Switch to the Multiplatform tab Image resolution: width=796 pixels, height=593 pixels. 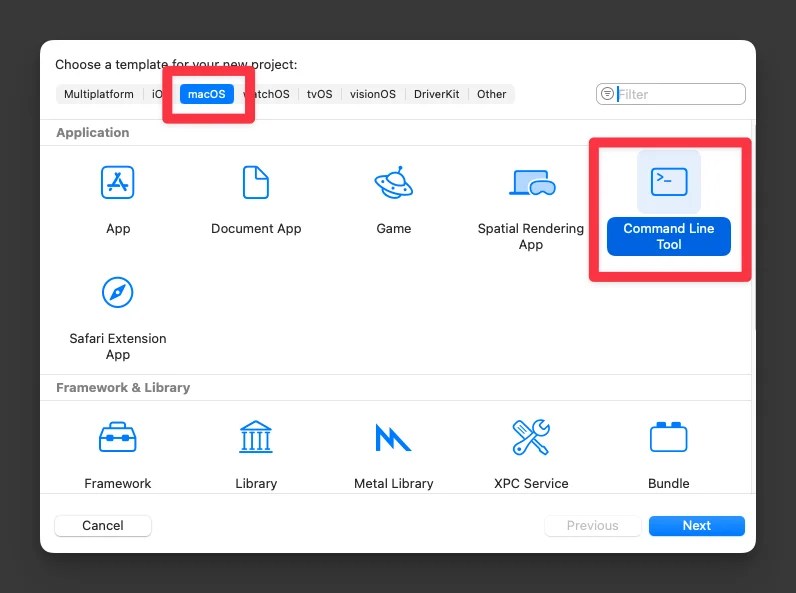tap(99, 94)
